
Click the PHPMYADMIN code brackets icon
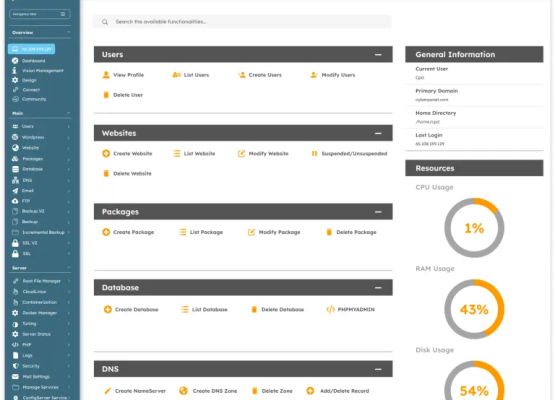pos(330,309)
